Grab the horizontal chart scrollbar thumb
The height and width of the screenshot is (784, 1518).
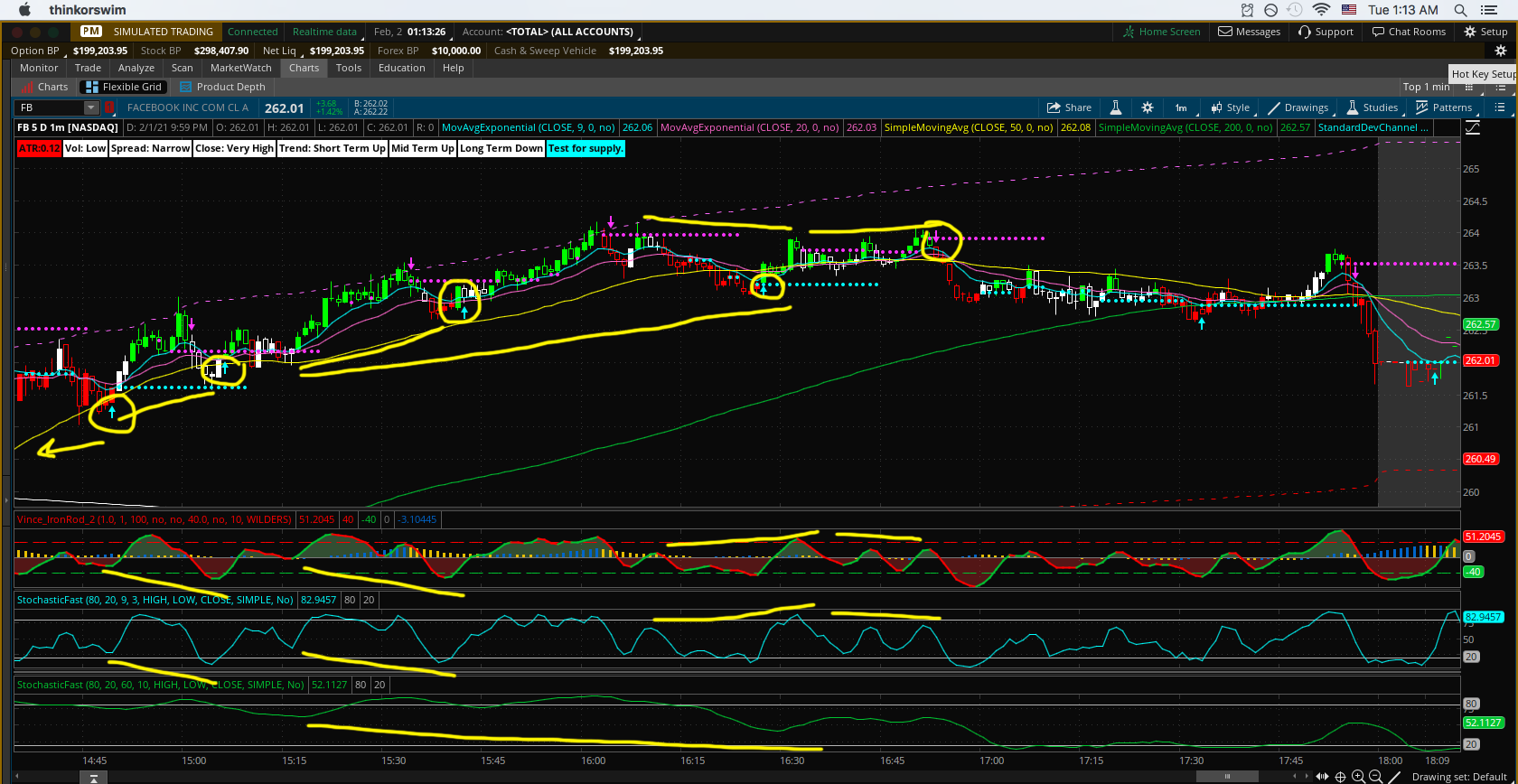(1227, 777)
